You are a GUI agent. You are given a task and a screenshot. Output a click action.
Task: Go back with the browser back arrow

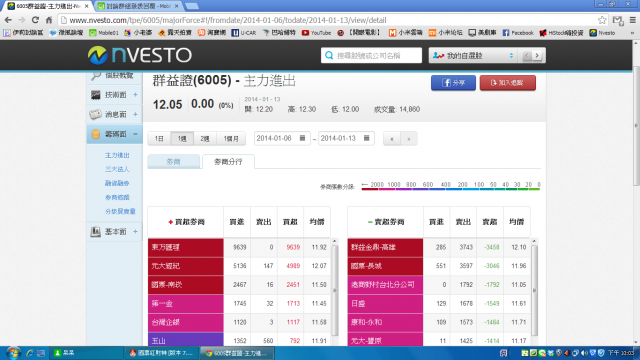tap(8, 20)
